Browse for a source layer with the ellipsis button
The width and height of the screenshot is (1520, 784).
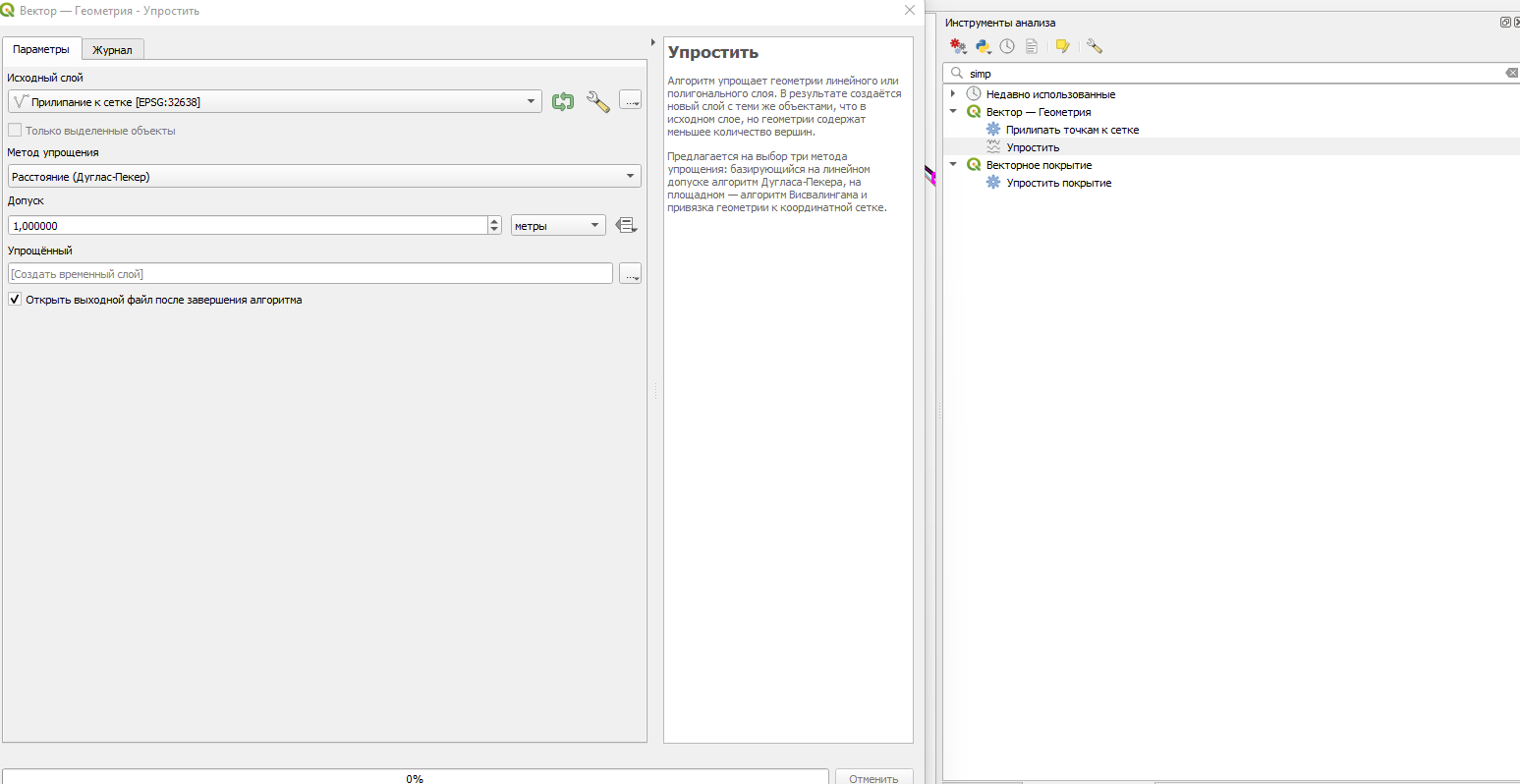[x=631, y=101]
